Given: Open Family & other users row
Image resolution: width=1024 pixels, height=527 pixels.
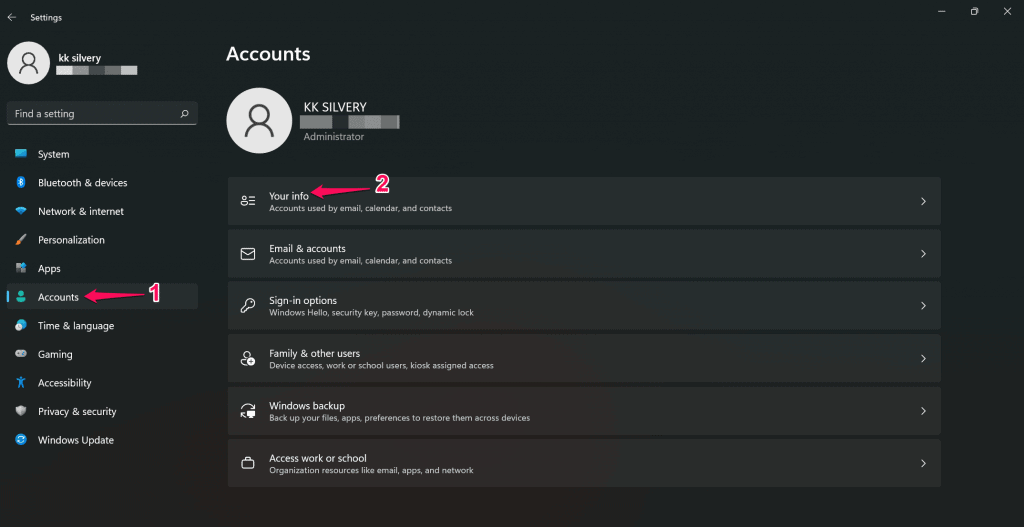Looking at the screenshot, I should [x=584, y=358].
